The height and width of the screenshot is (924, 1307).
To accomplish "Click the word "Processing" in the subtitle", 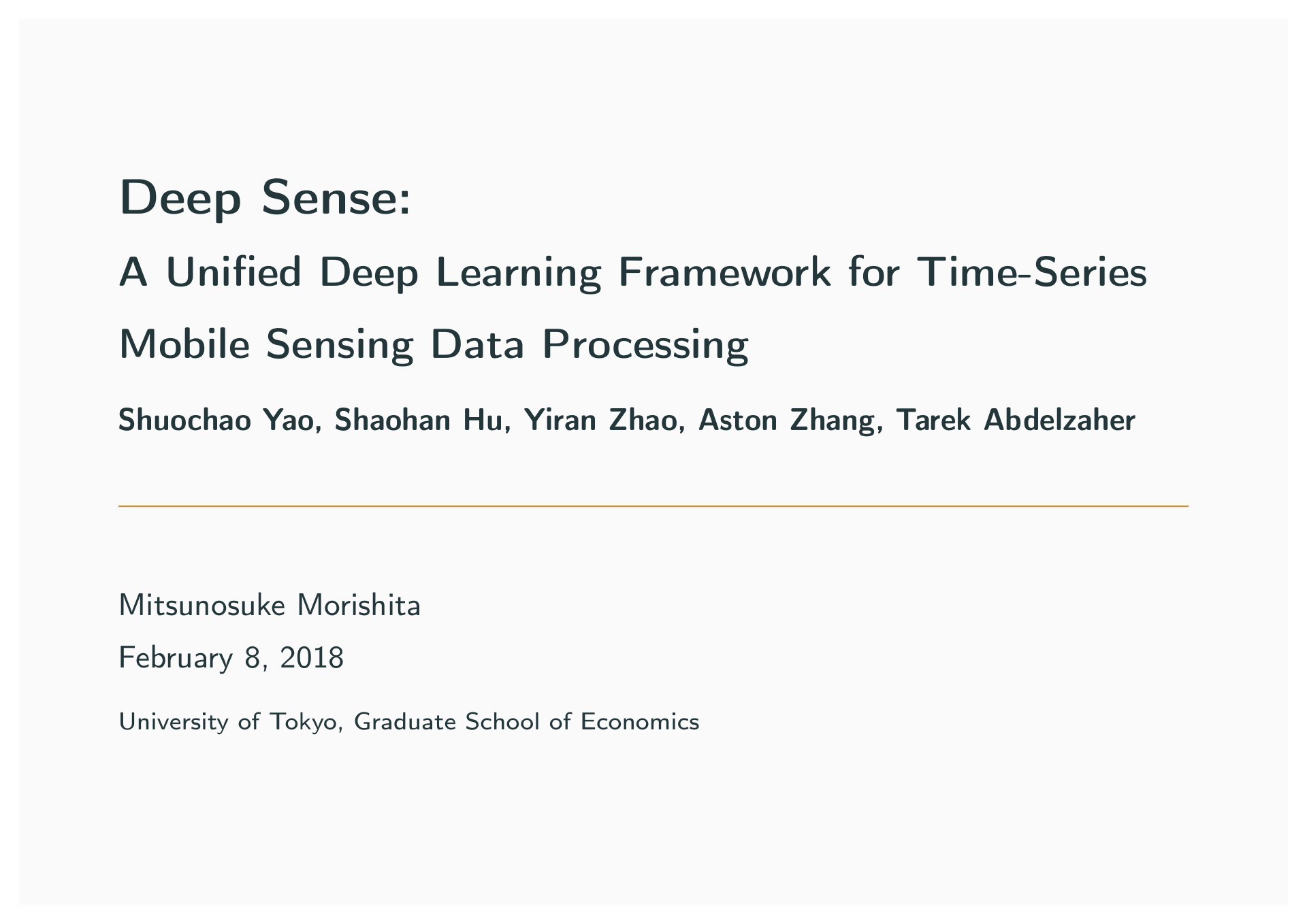I will point(645,346).
